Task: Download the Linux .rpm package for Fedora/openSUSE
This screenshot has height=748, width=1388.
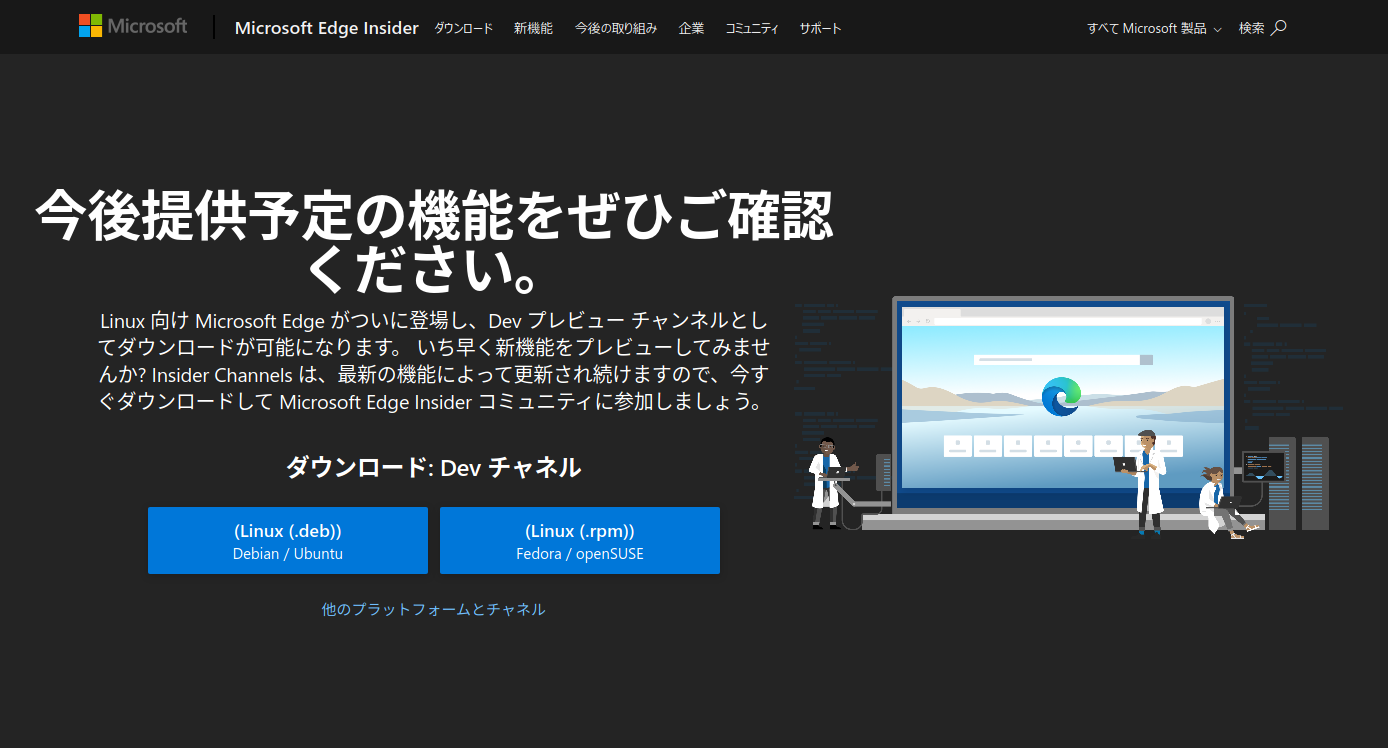Action: point(579,540)
